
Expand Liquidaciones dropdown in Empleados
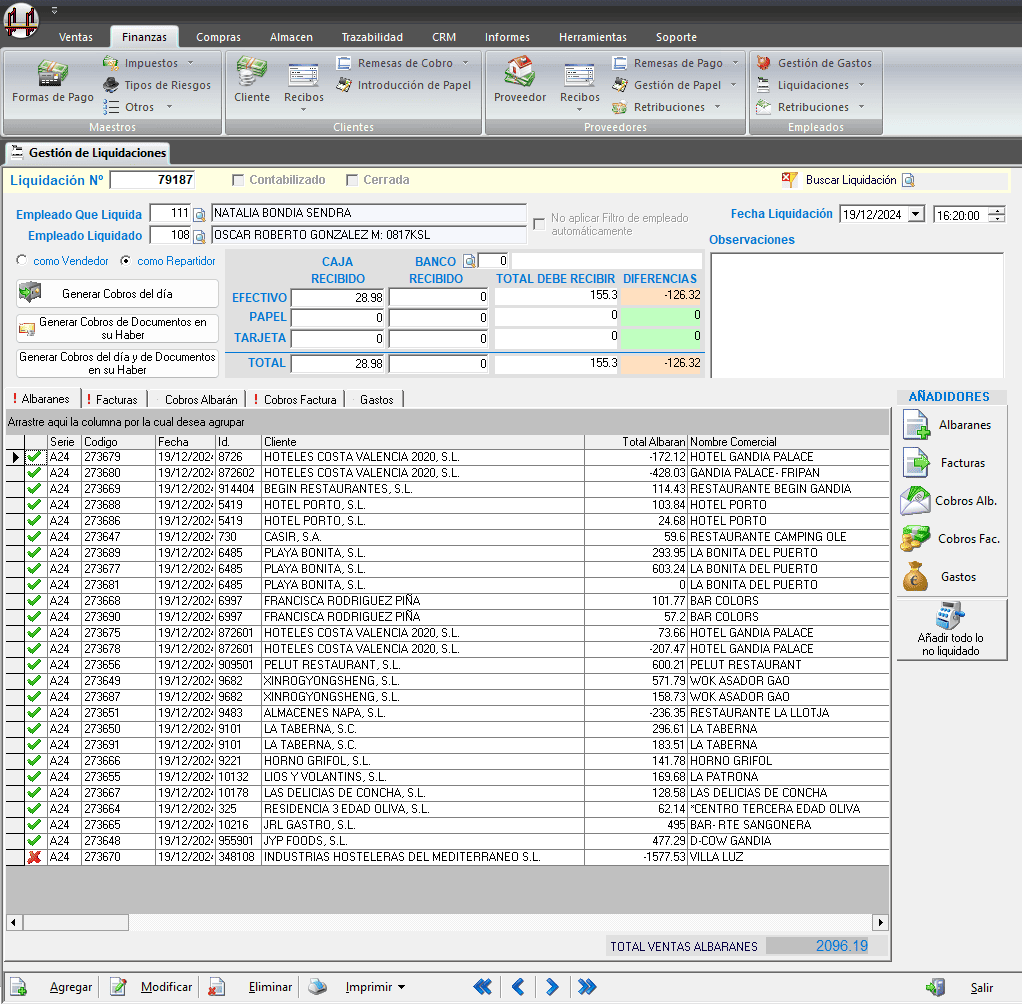coord(862,85)
